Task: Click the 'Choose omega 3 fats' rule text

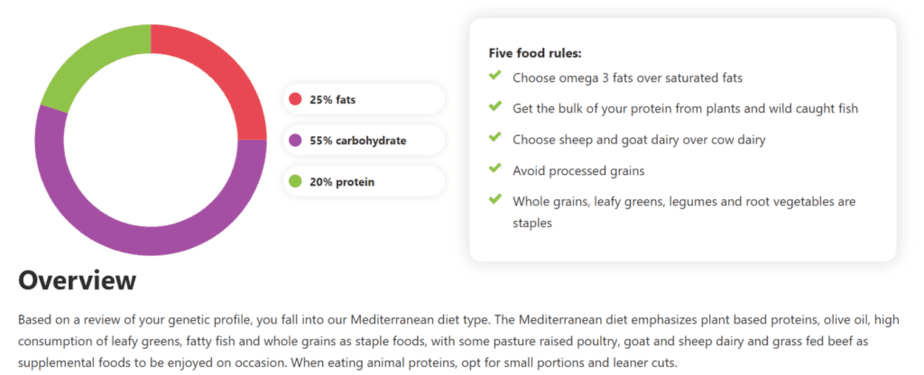Action: pos(628,78)
